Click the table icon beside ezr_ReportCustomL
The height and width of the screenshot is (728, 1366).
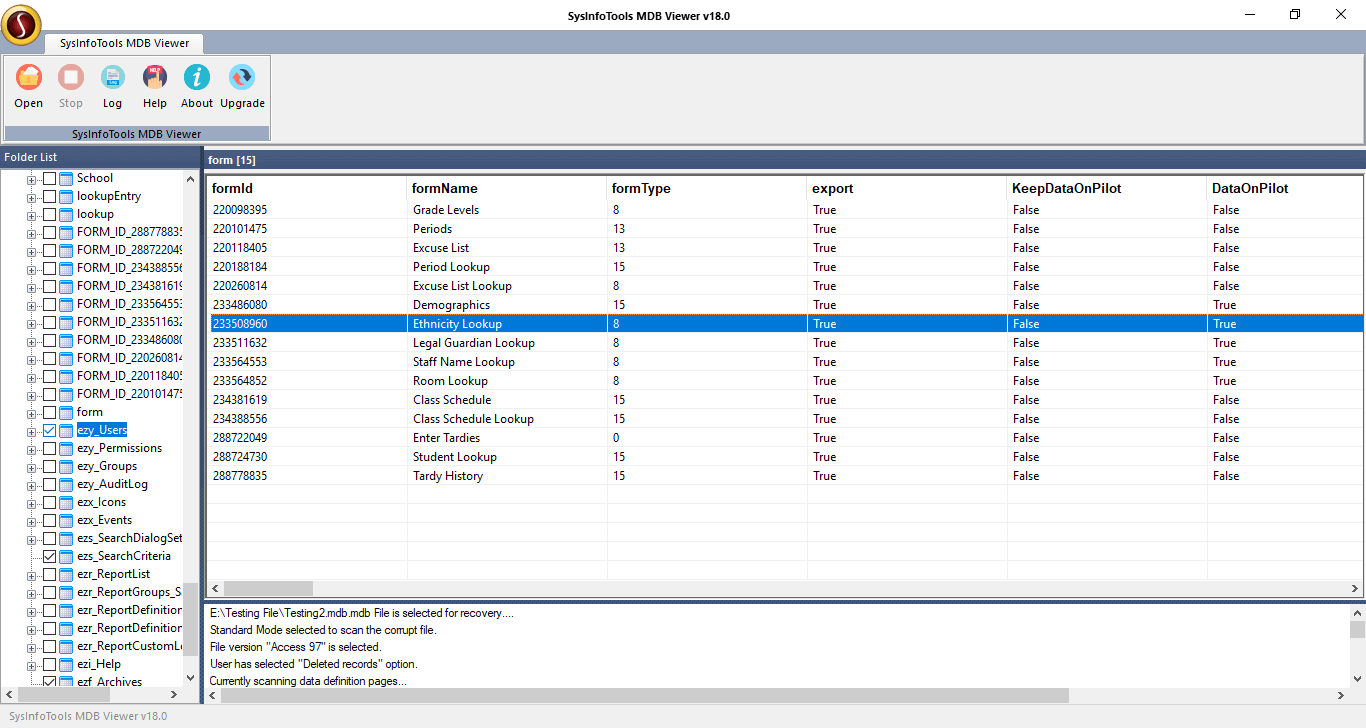click(66, 646)
